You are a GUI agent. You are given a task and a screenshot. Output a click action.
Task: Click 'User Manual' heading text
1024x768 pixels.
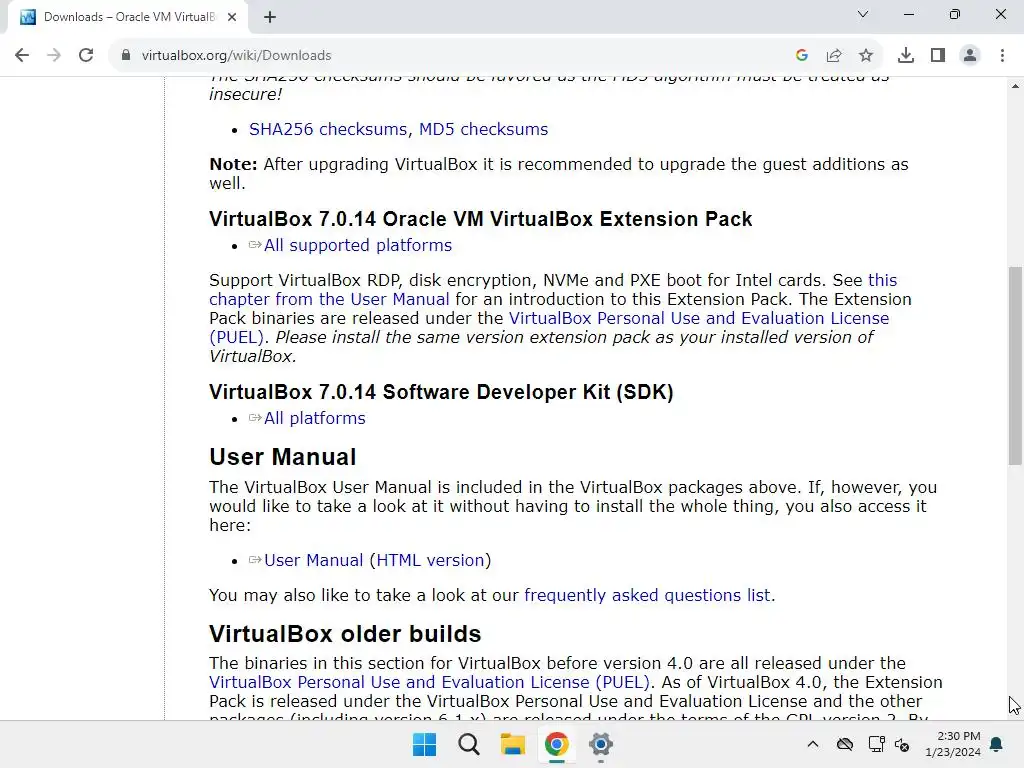point(283,457)
